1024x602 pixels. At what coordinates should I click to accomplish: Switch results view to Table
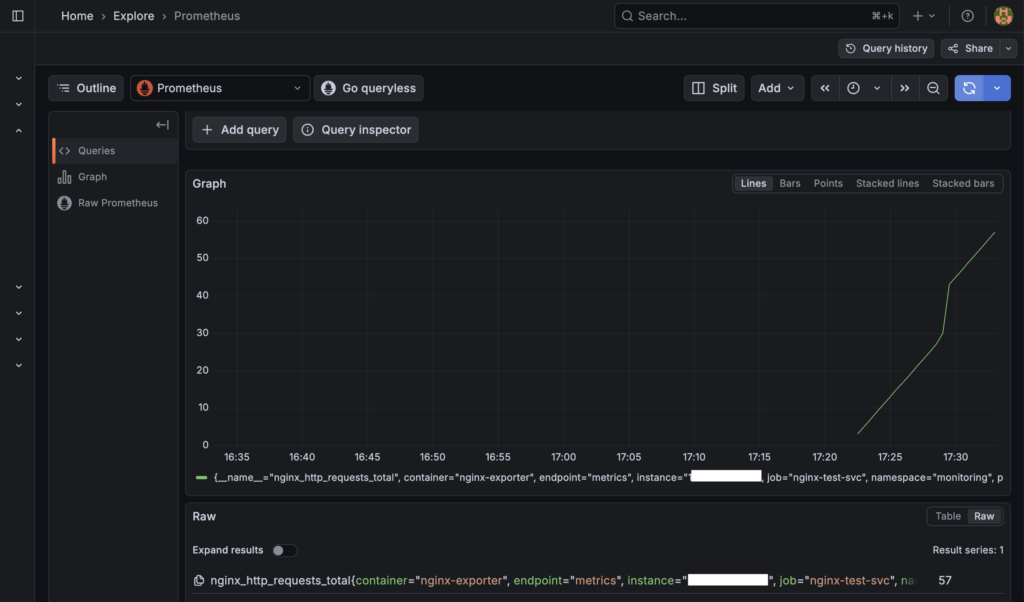pos(947,516)
